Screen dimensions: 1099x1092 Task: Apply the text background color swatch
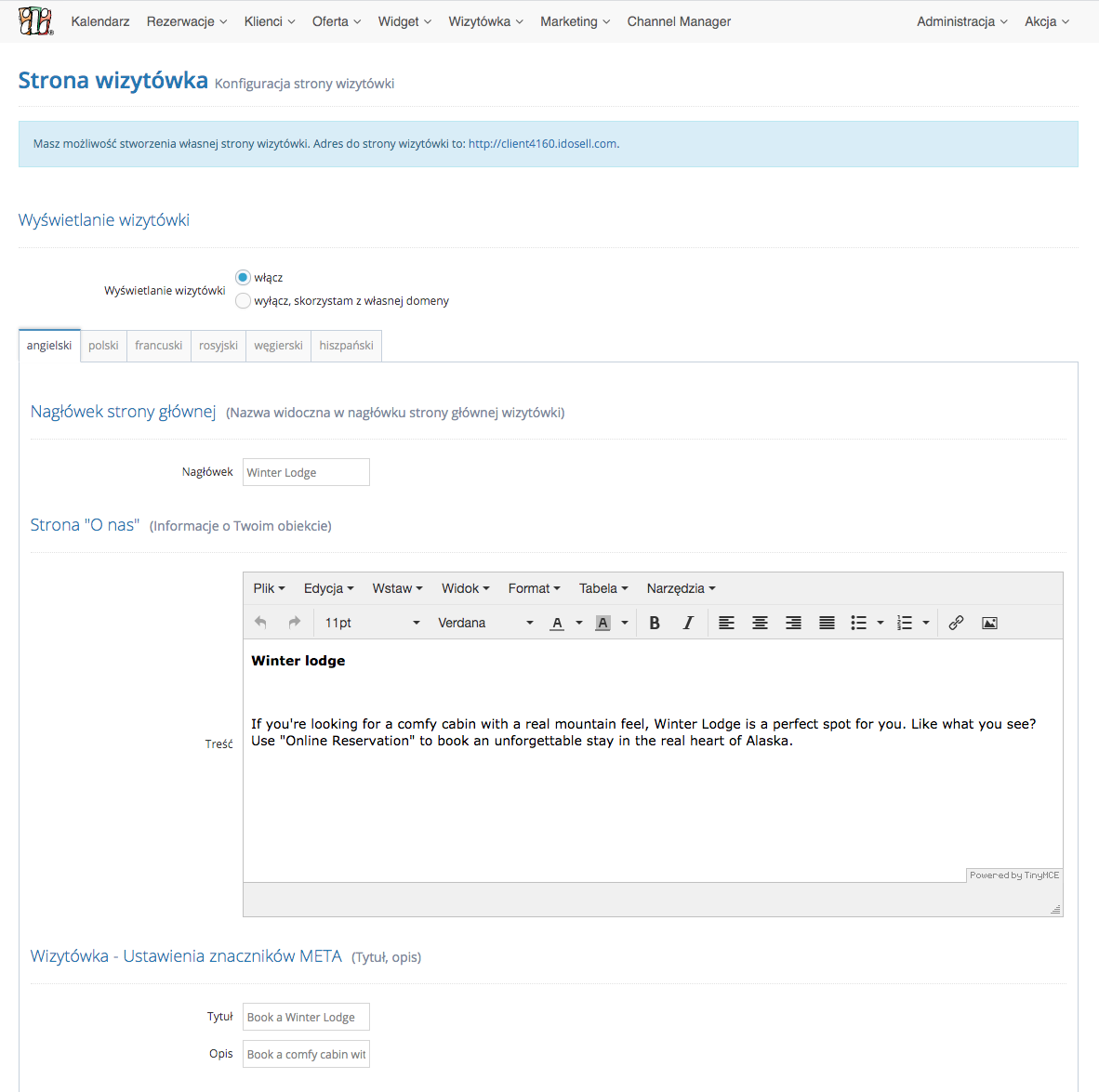click(602, 623)
